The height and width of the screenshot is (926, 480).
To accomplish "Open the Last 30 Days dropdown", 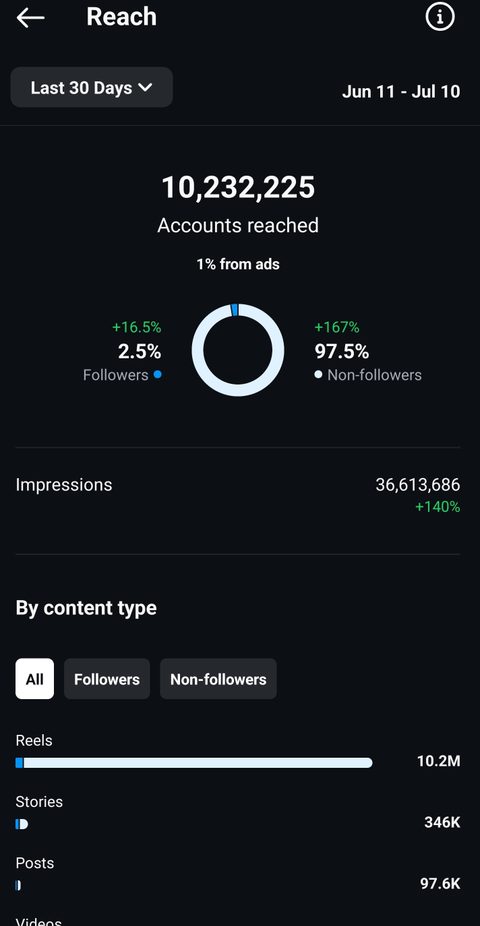I will tap(92, 87).
